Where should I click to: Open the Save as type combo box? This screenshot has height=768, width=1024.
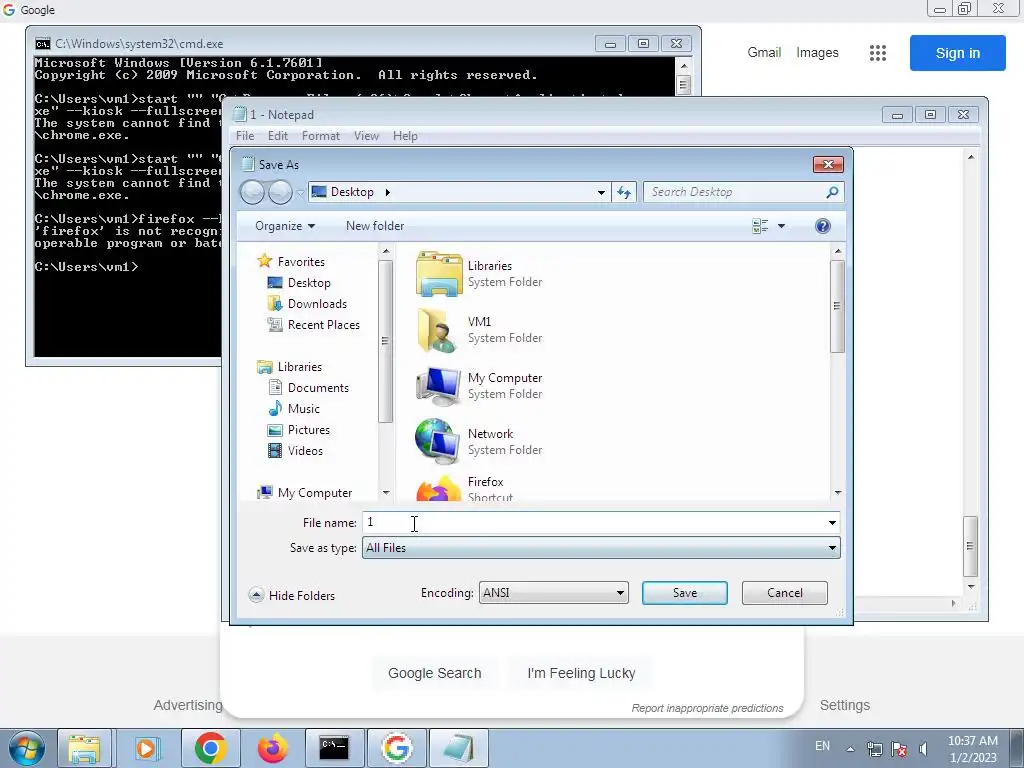tap(601, 548)
